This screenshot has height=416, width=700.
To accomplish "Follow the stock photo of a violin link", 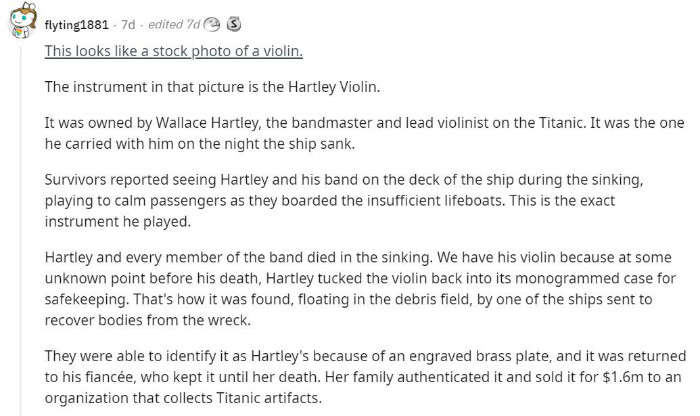I will pyautogui.click(x=174, y=51).
